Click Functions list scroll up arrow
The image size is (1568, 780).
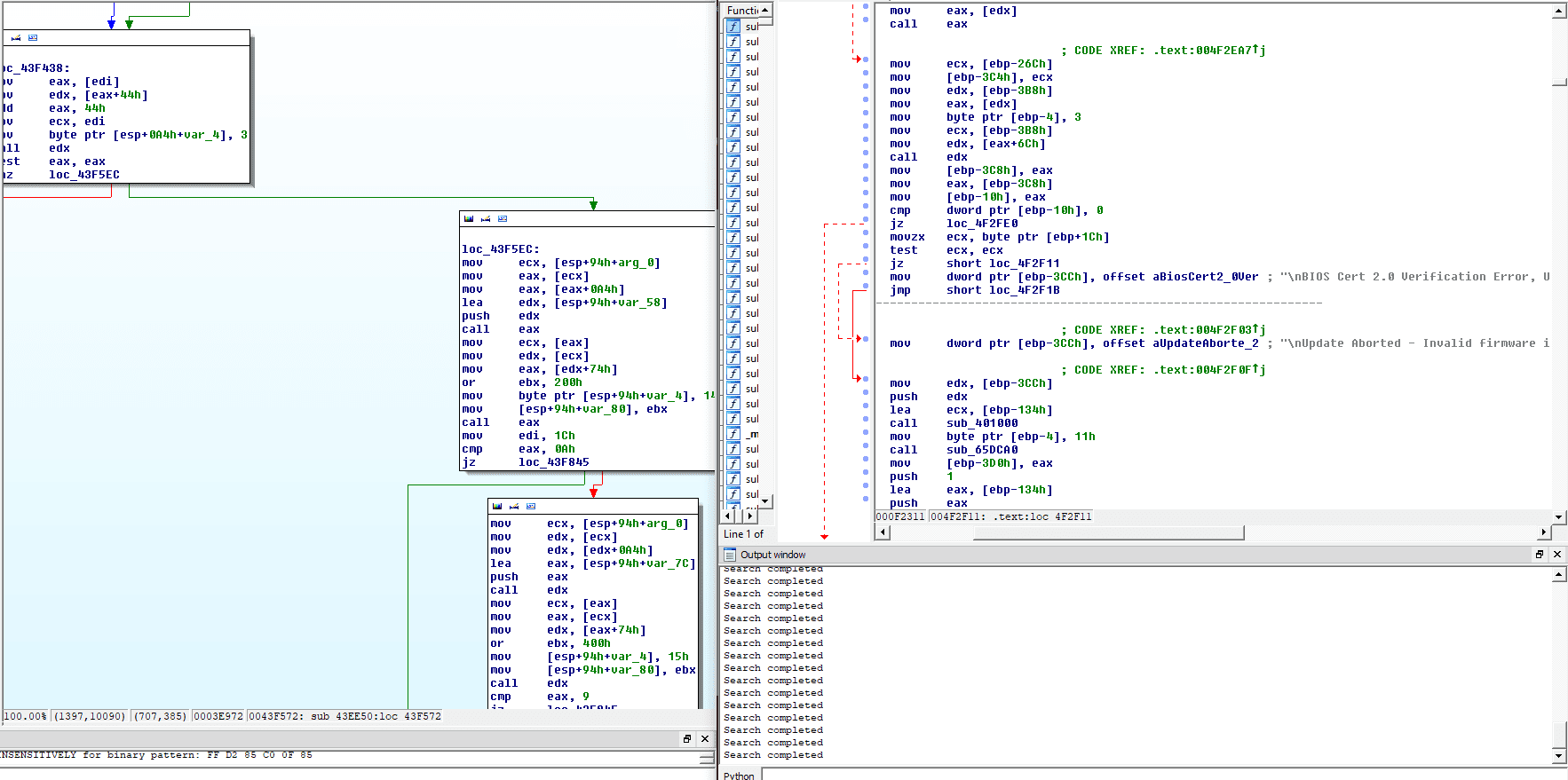(766, 11)
